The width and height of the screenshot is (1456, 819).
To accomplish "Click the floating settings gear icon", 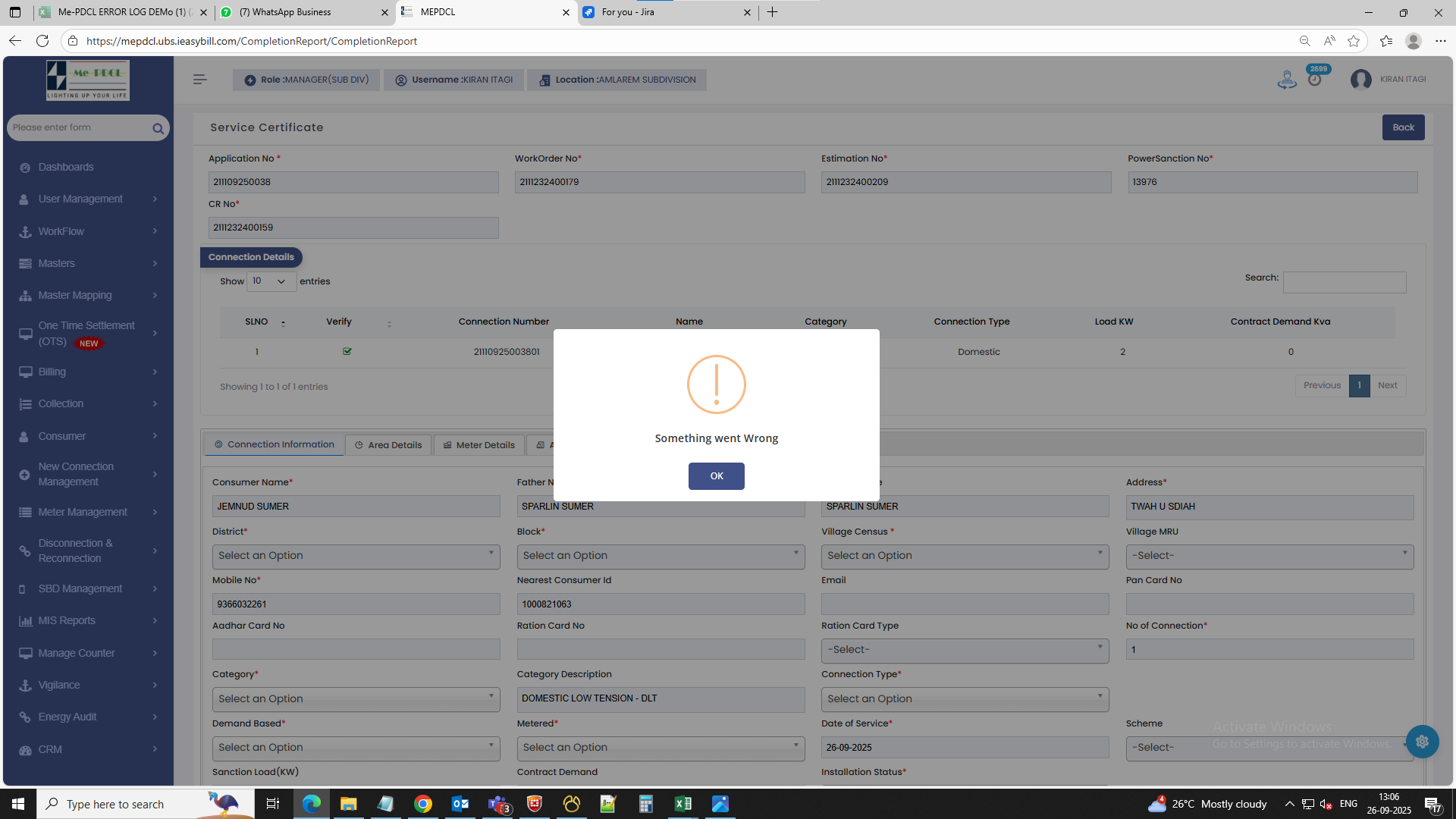I will tap(1422, 742).
